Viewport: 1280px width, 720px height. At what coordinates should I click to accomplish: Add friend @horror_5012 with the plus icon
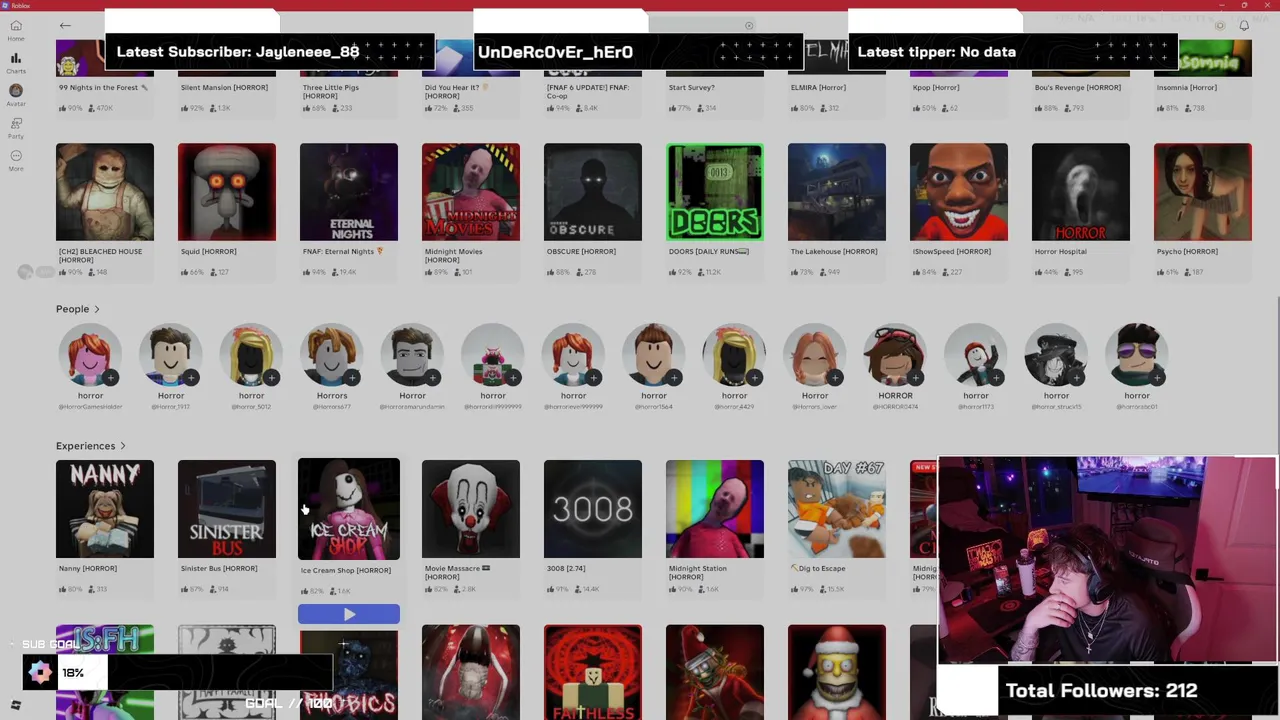(x=272, y=378)
